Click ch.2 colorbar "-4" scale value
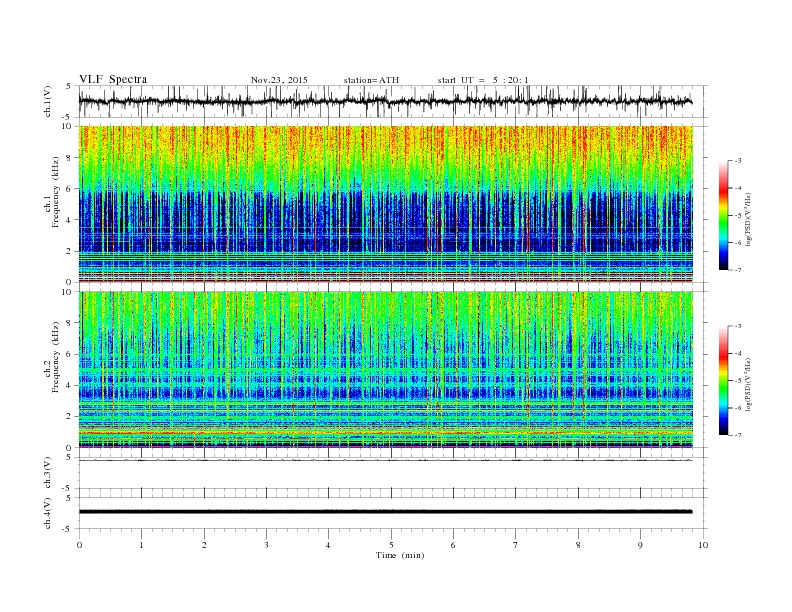 (x=738, y=353)
